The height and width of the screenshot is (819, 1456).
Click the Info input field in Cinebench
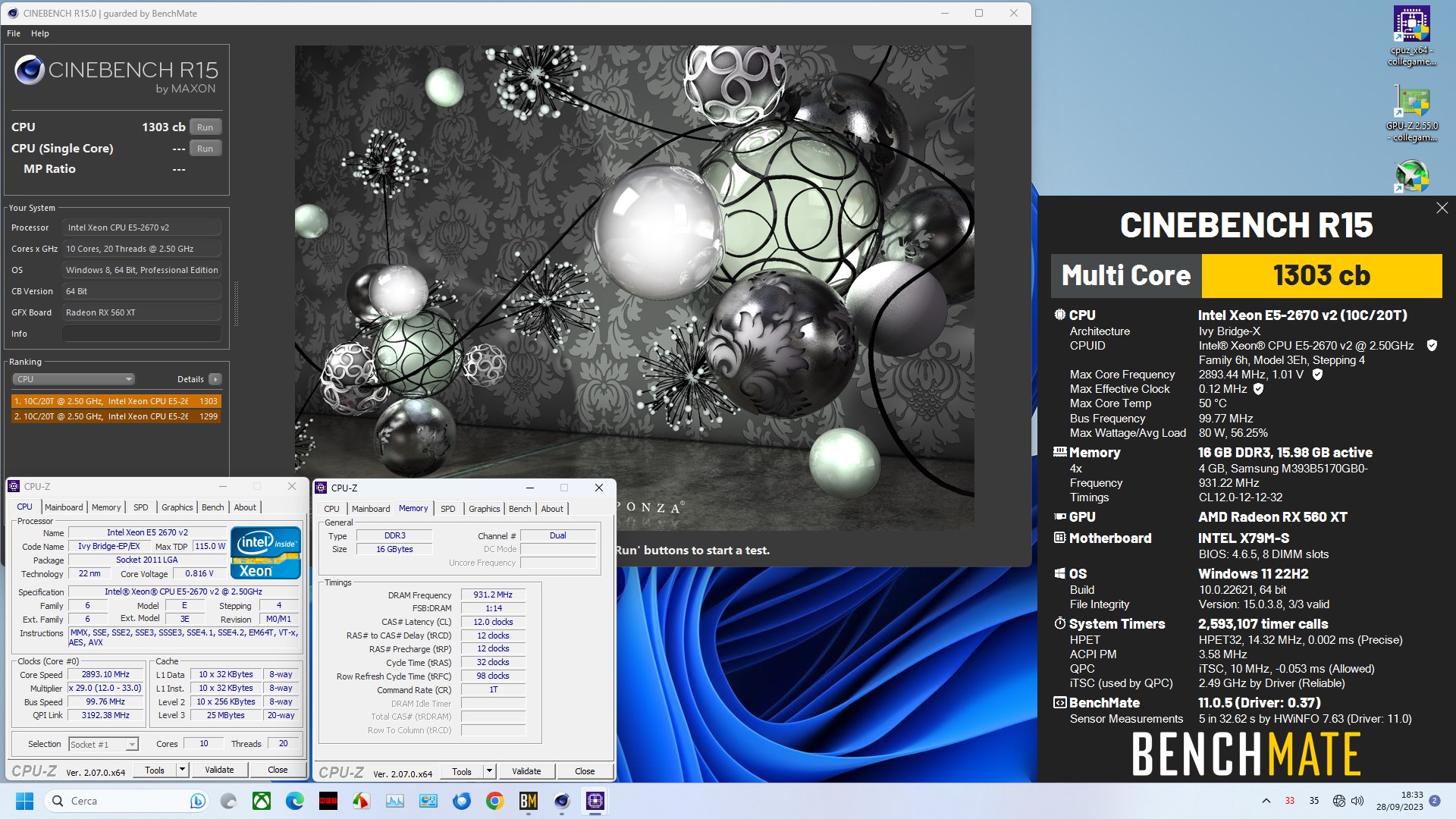coord(142,334)
